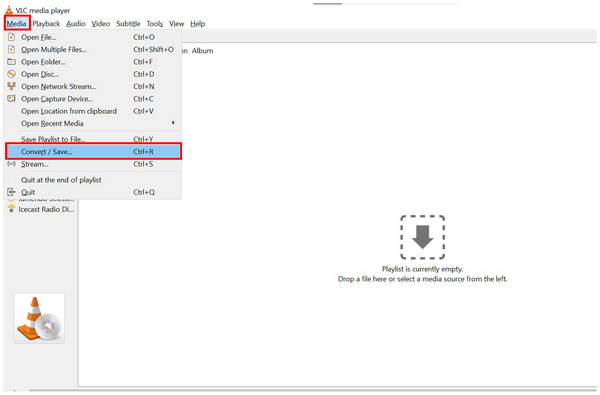The image size is (600, 395).
Task: Click the Quit exit icon
Action: tap(11, 192)
